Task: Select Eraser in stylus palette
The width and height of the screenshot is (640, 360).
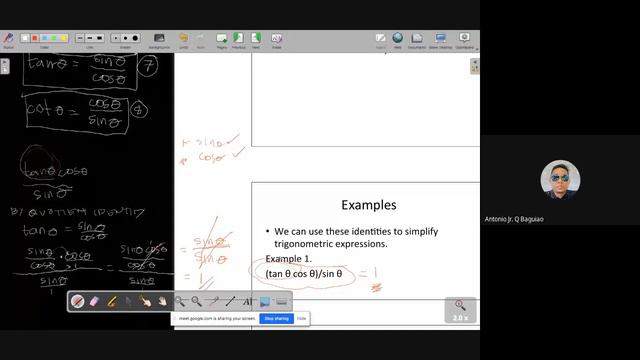Action: pos(94,301)
